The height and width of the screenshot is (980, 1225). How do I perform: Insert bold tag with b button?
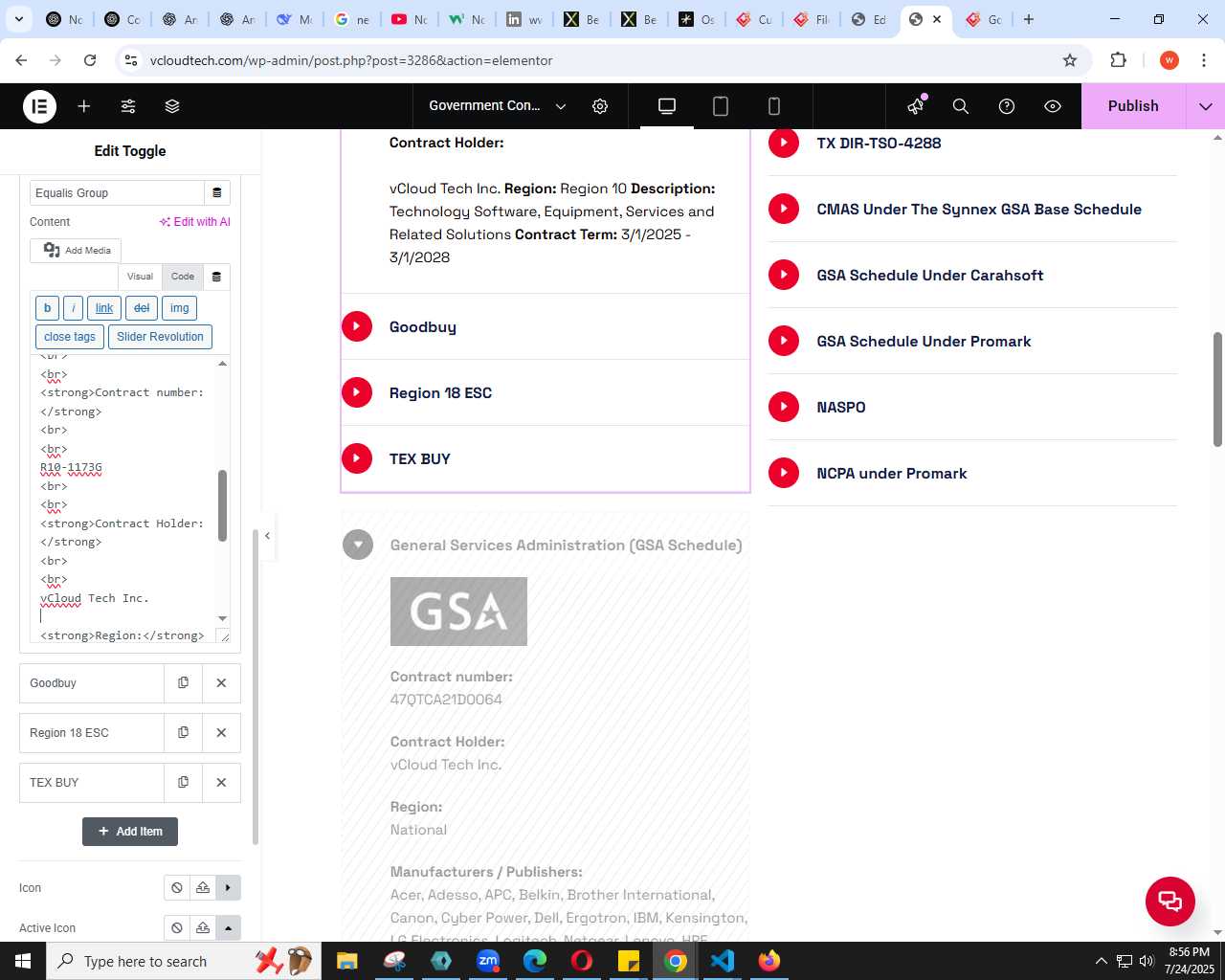[47, 308]
